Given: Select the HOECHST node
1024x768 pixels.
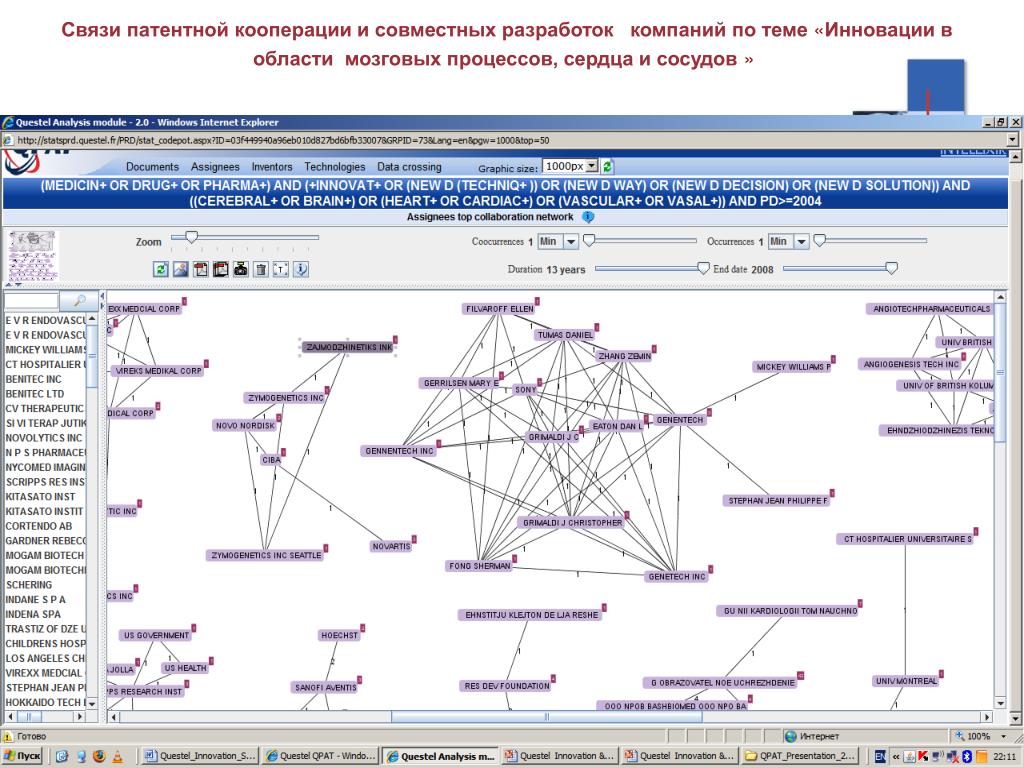Looking at the screenshot, I should tap(340, 635).
